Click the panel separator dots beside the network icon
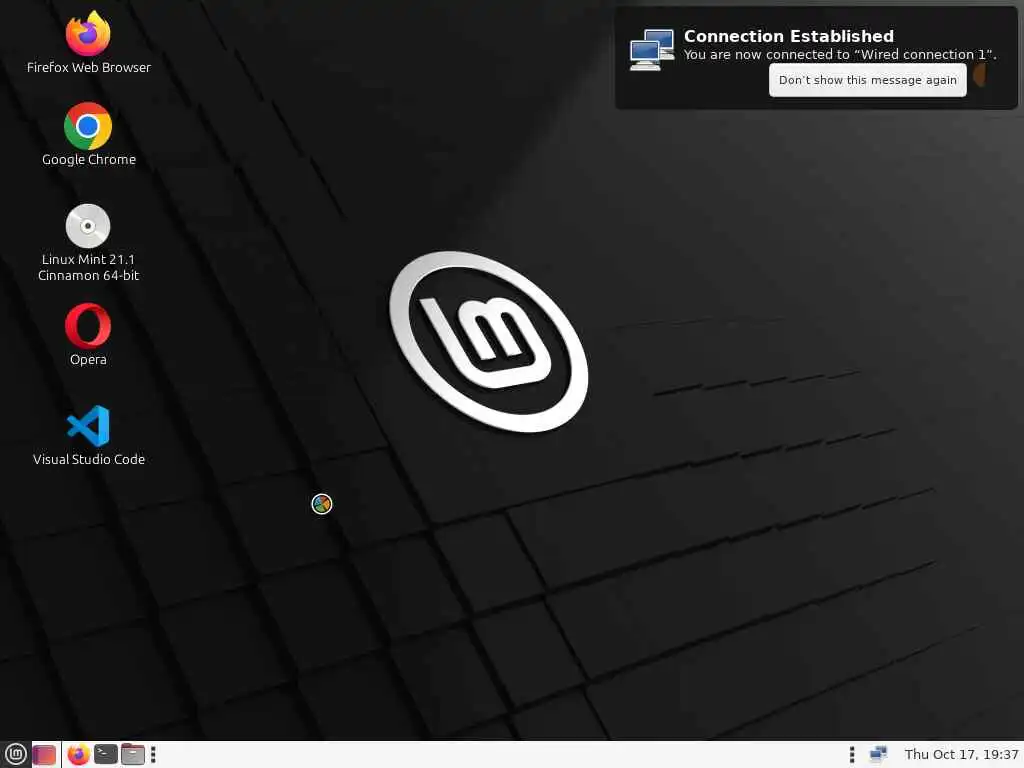Viewport: 1024px width, 768px height. tap(852, 754)
